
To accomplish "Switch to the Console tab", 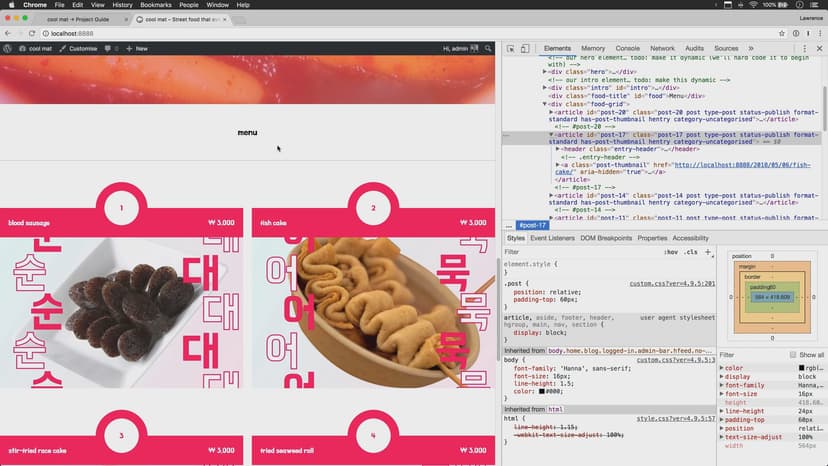I will pyautogui.click(x=627, y=48).
